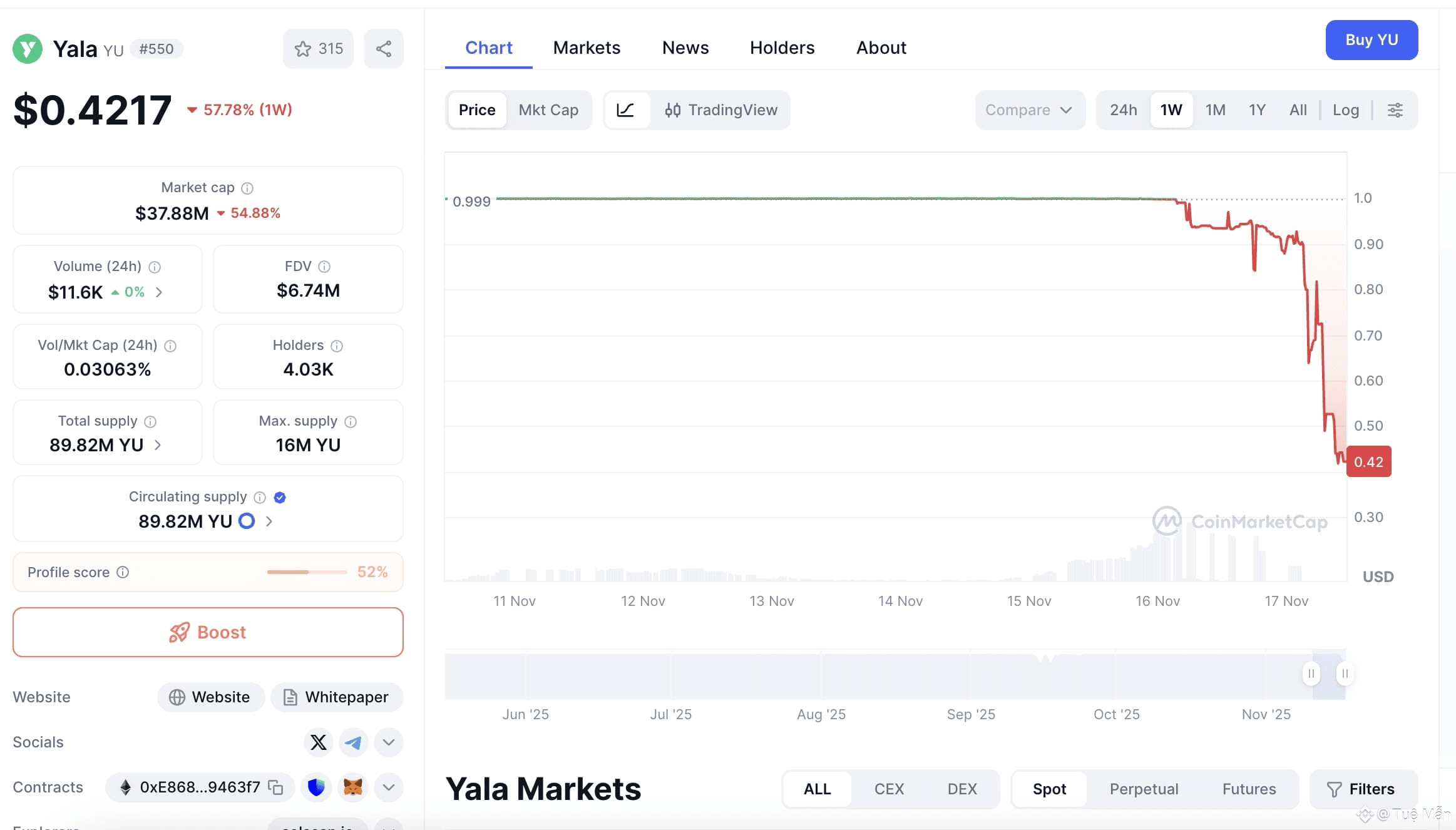Click the Buy YU button
This screenshot has height=830, width=1456.
coord(1371,40)
